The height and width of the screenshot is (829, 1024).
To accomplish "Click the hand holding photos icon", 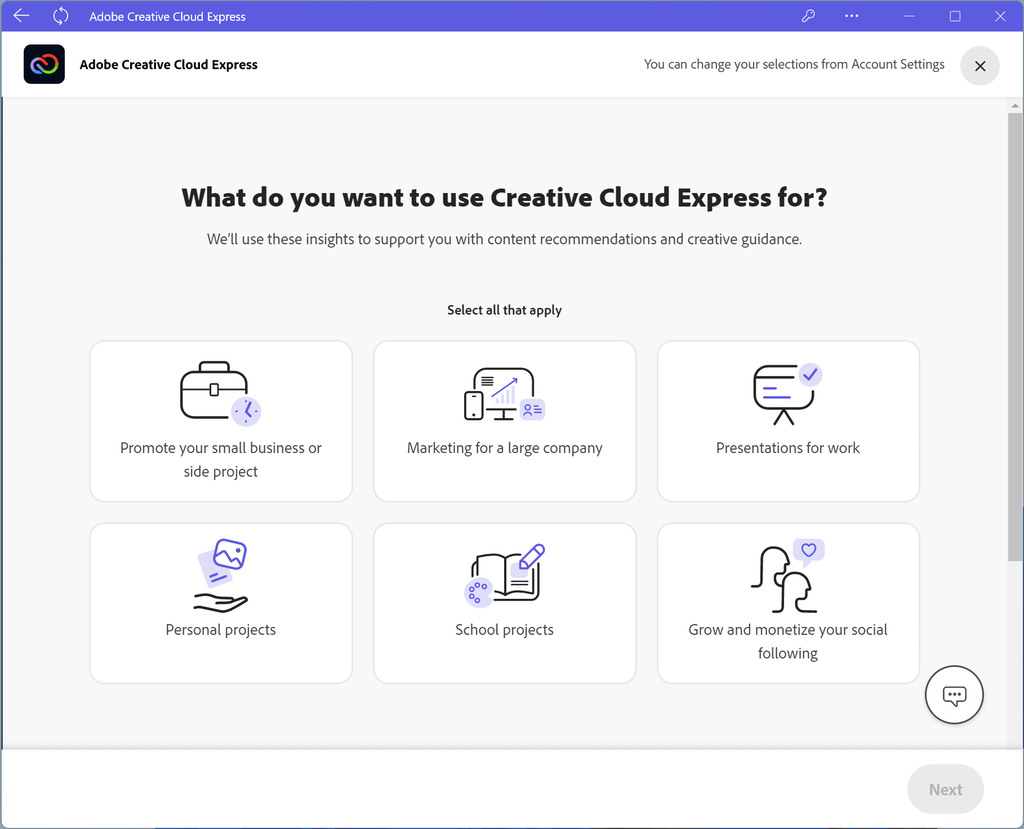I will pyautogui.click(x=221, y=576).
